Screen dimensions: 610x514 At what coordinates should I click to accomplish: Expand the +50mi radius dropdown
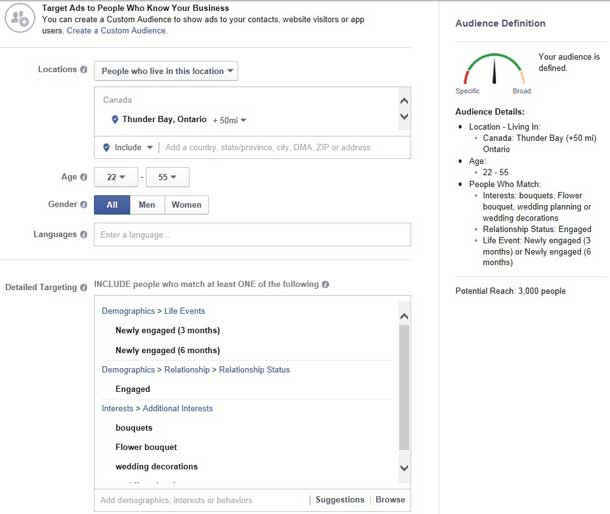(x=229, y=120)
